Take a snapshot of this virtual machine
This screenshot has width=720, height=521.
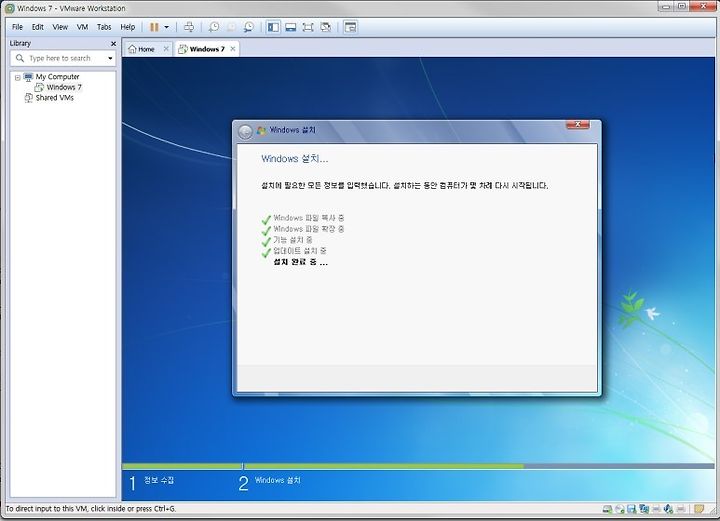pos(214,27)
